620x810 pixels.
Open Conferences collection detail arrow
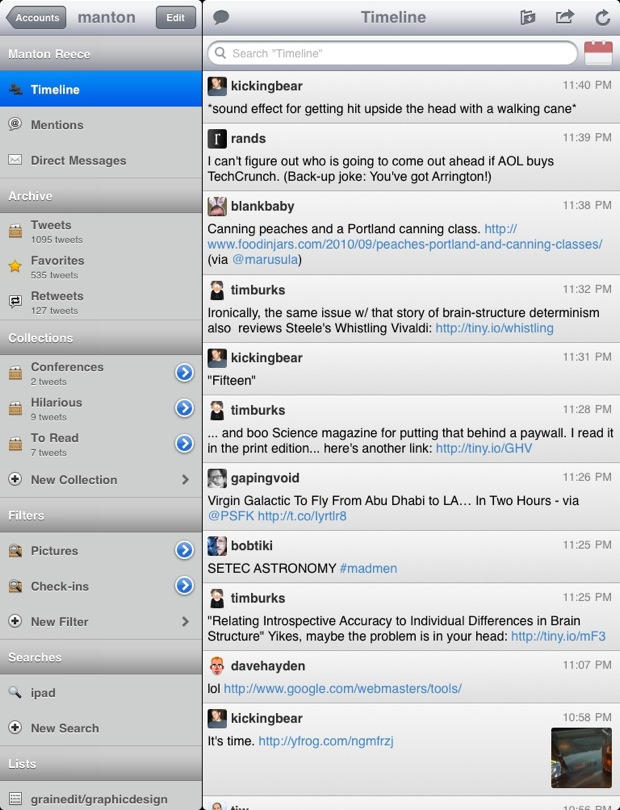tap(184, 372)
